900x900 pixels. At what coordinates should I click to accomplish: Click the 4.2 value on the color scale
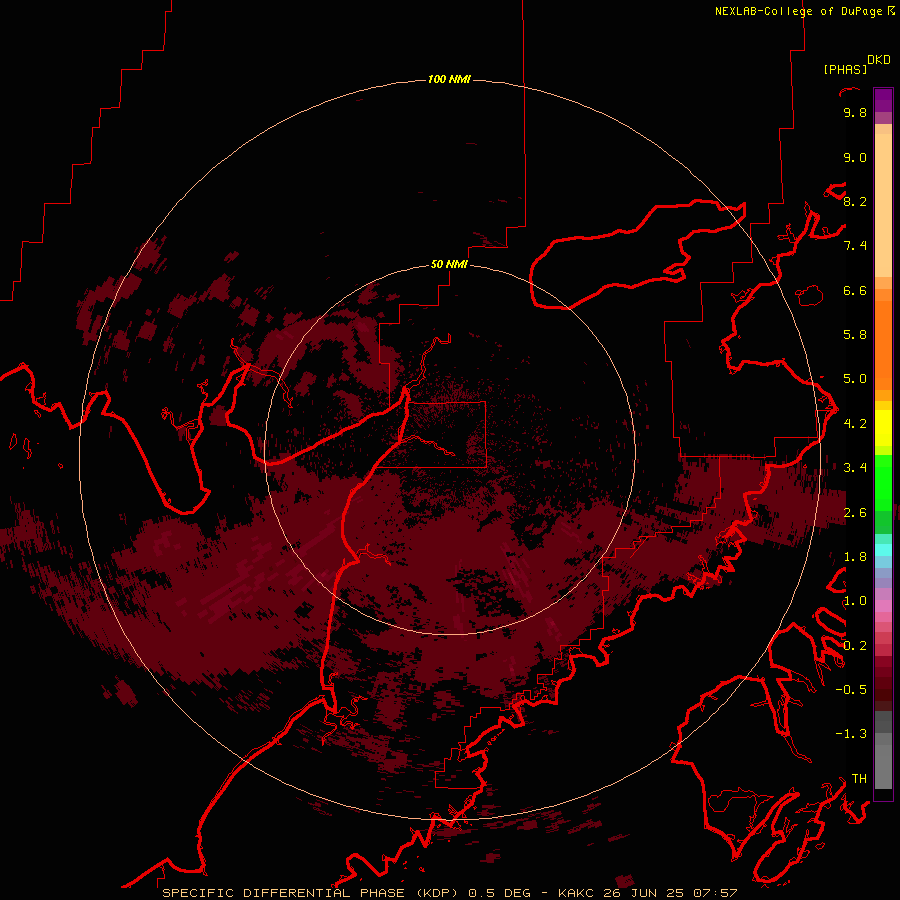[855, 424]
